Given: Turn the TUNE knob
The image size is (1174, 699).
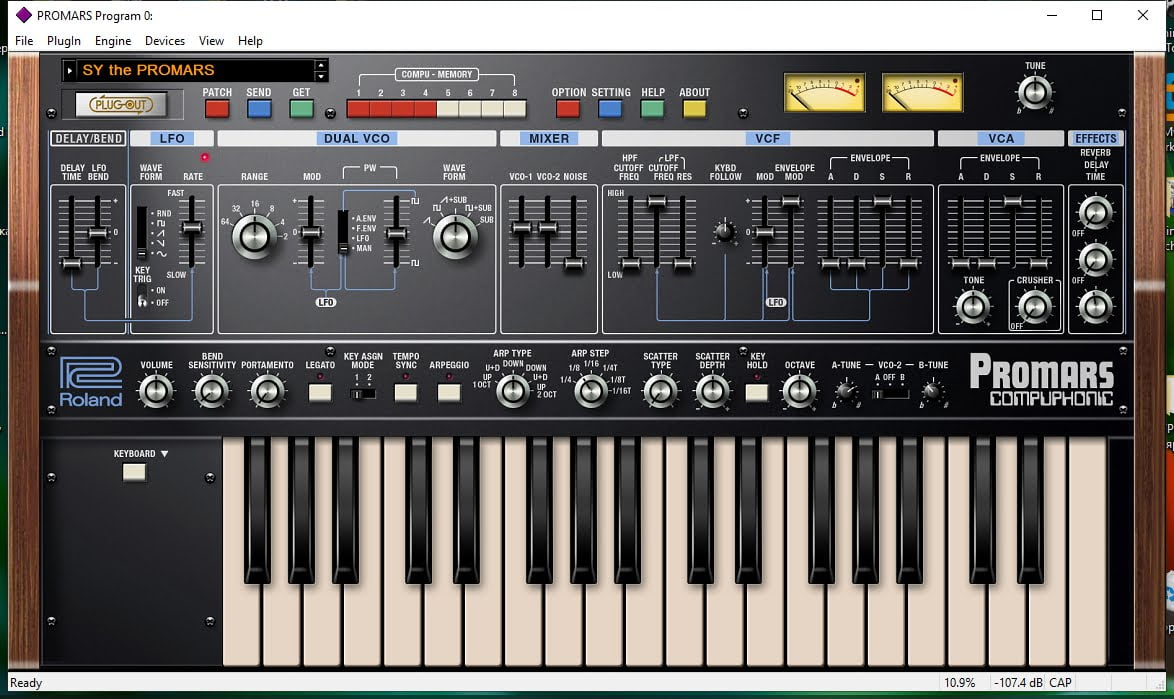Looking at the screenshot, I should (1035, 92).
